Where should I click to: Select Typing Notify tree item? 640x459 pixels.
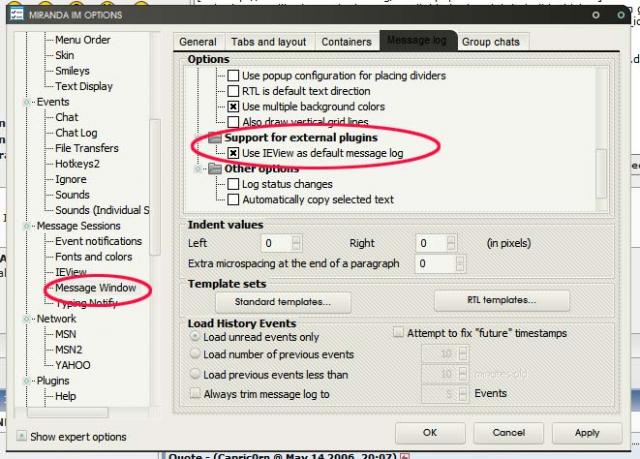click(87, 303)
